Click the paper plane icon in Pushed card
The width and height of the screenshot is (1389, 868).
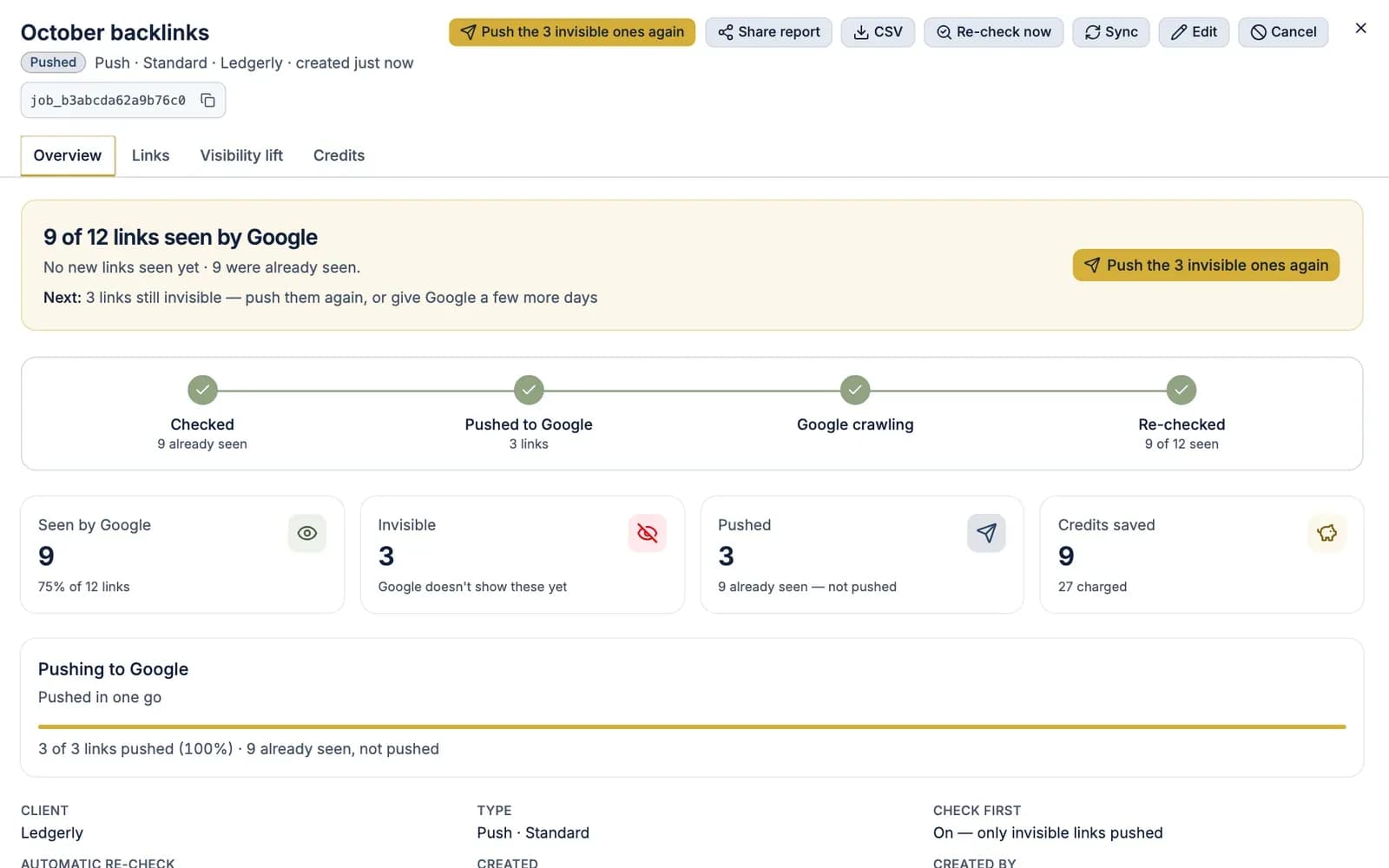pyautogui.click(x=986, y=533)
